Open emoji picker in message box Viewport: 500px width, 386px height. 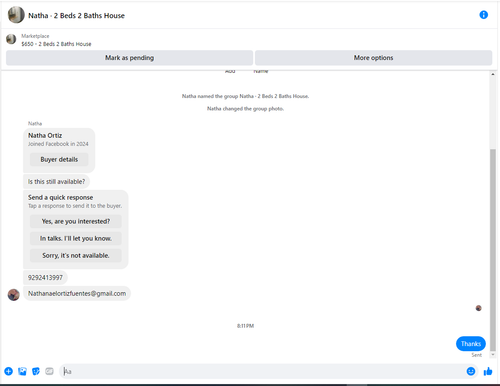click(x=471, y=371)
